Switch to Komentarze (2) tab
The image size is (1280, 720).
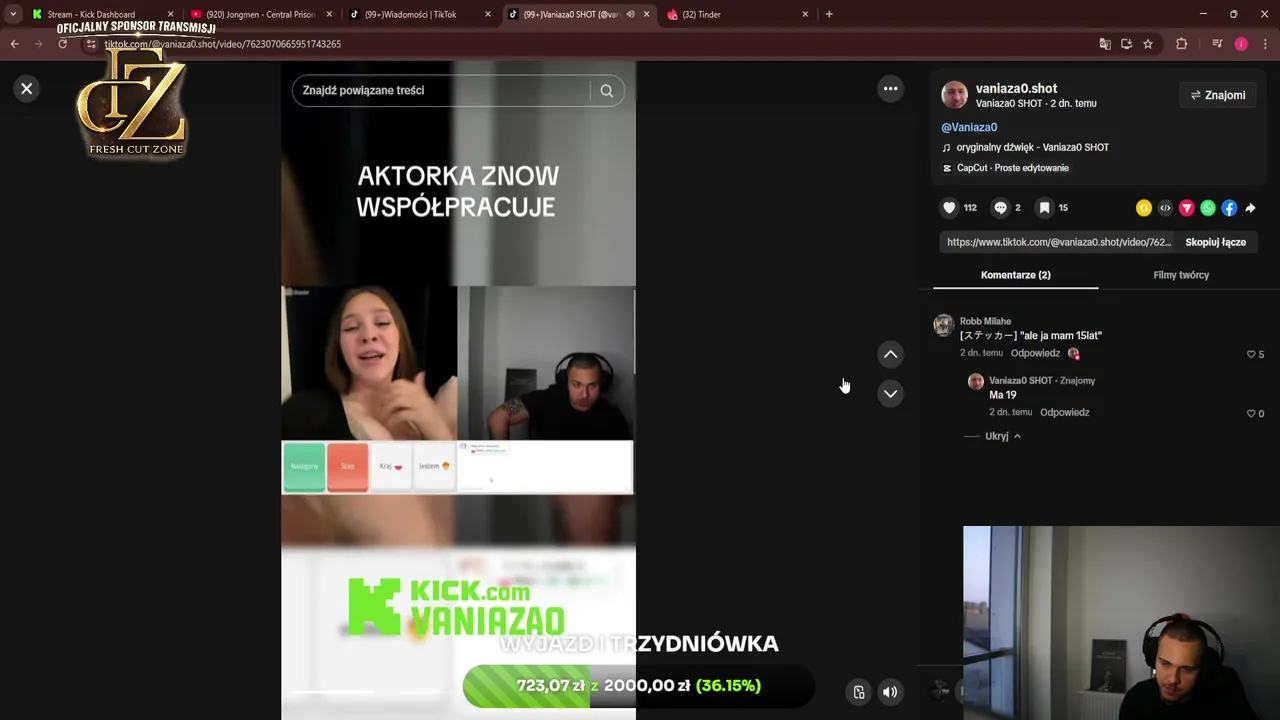coord(1015,275)
